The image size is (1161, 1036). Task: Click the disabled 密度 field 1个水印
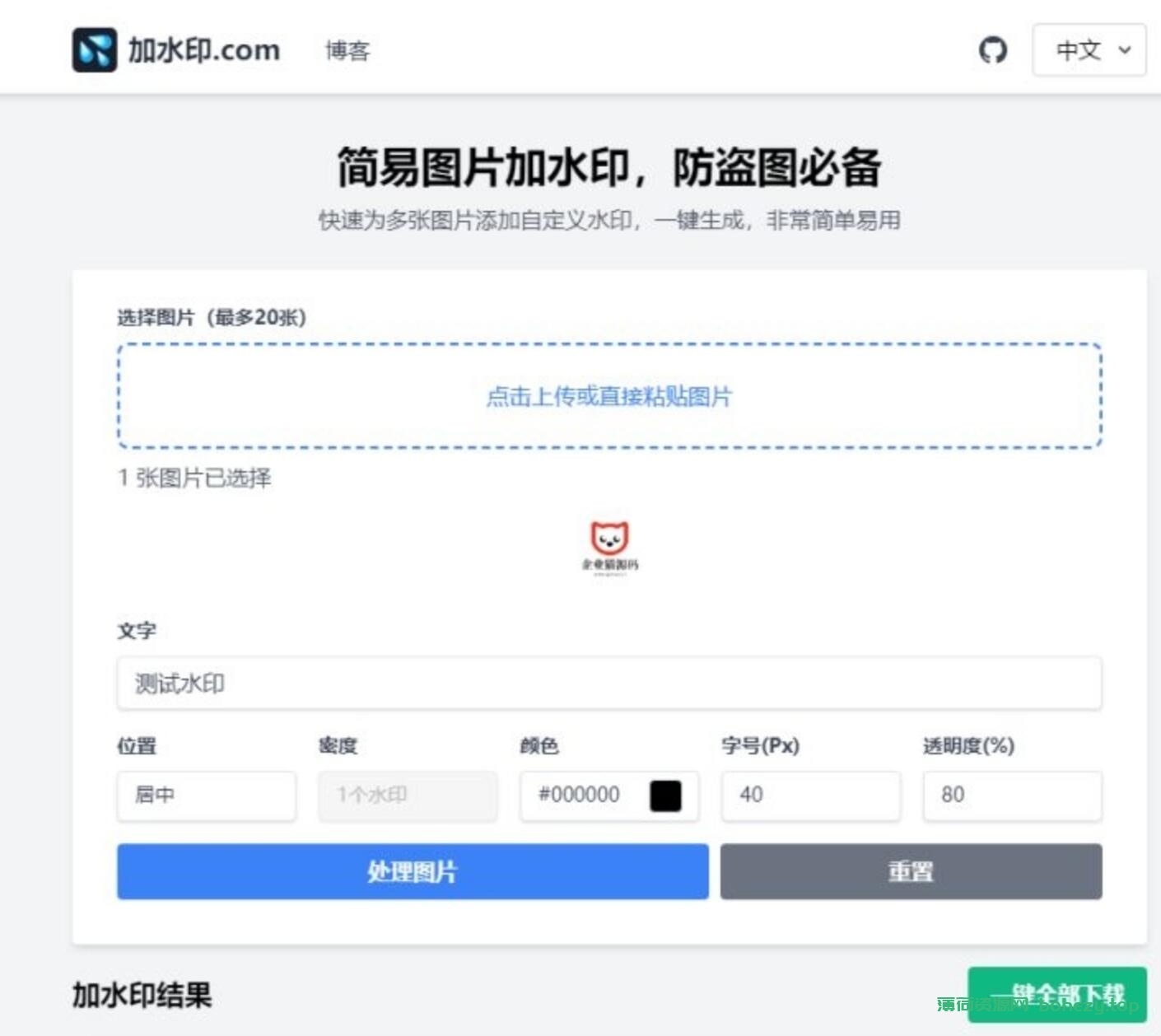pos(408,796)
